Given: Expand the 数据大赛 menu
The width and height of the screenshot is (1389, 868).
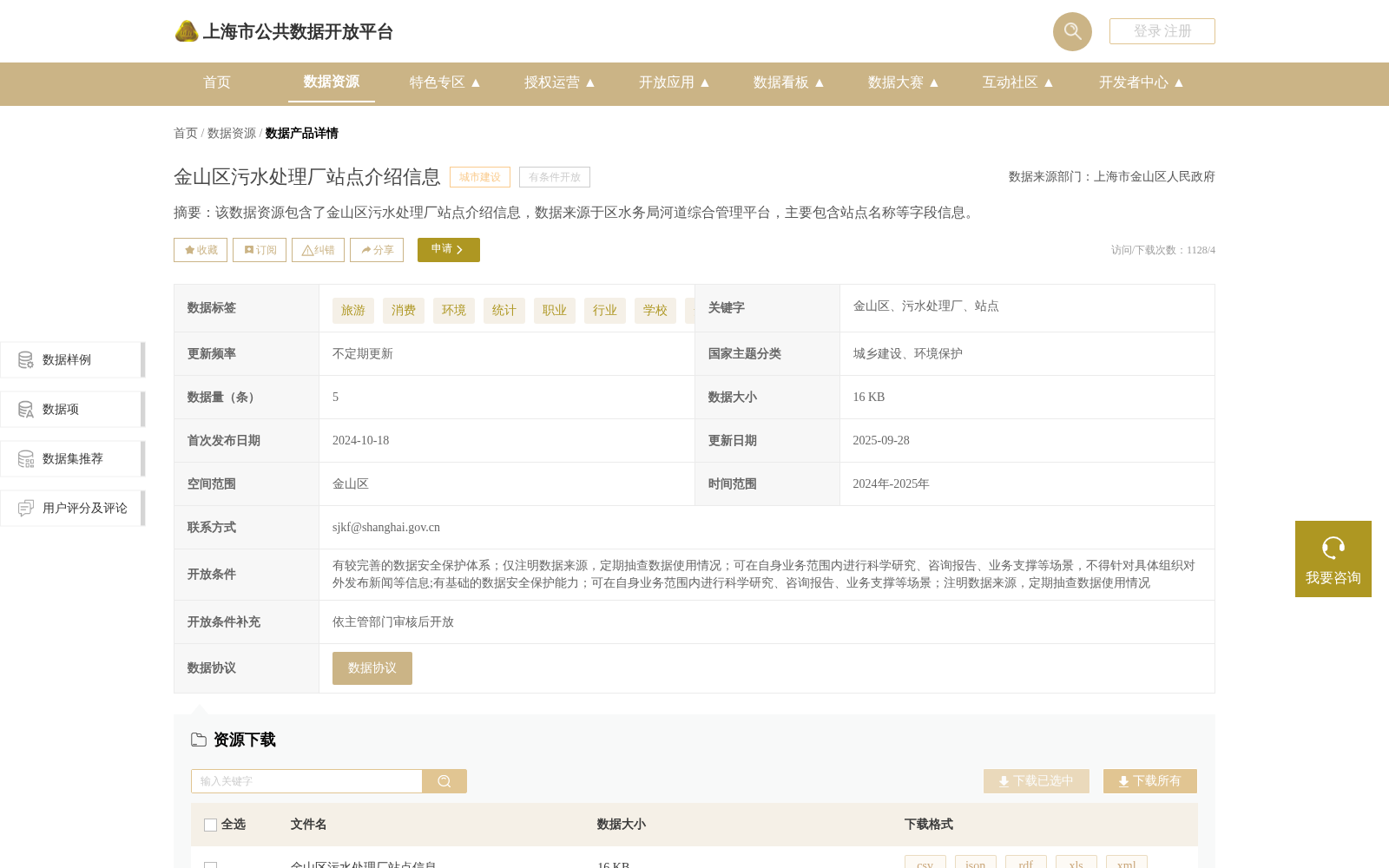Looking at the screenshot, I should (x=903, y=82).
